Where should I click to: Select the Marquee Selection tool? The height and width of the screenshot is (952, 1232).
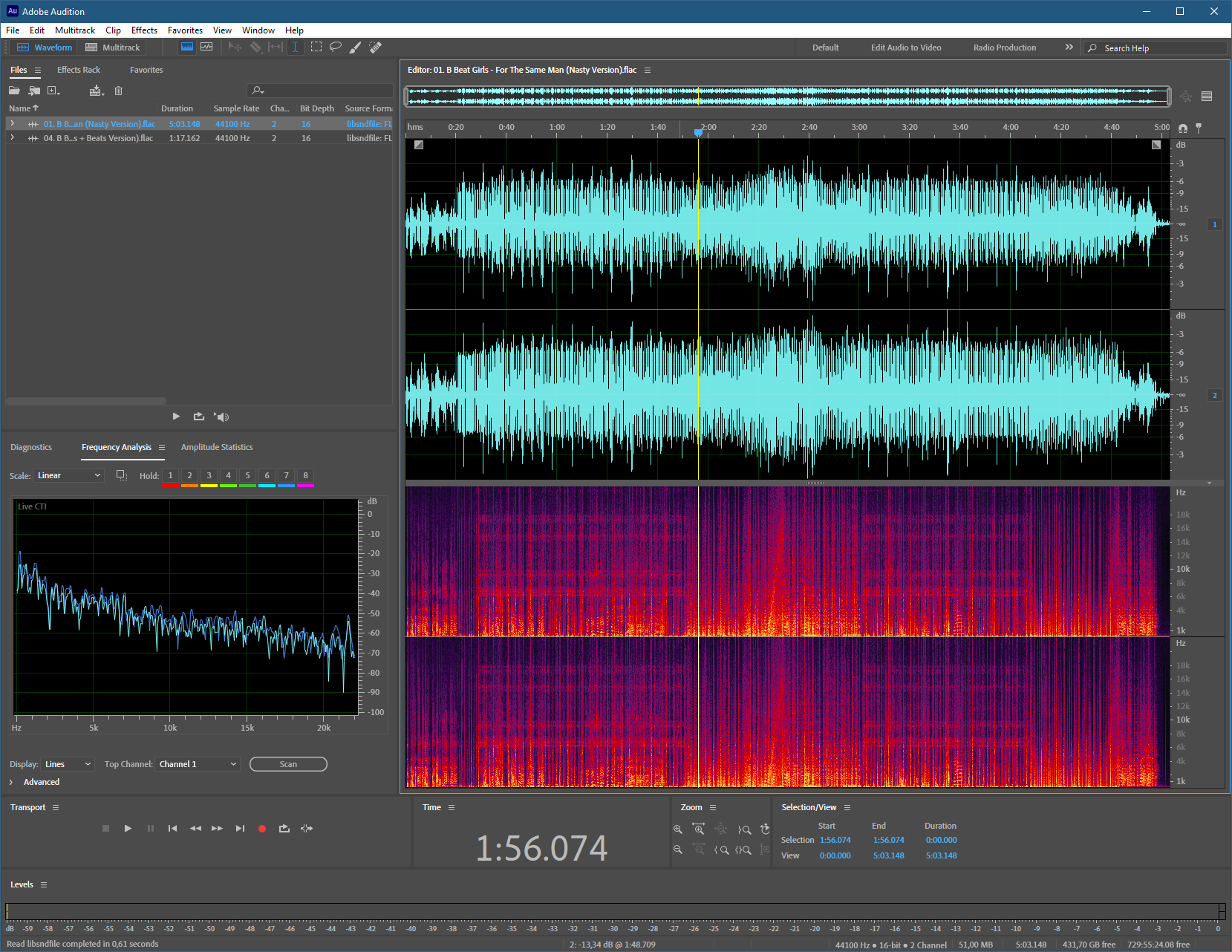click(x=316, y=47)
